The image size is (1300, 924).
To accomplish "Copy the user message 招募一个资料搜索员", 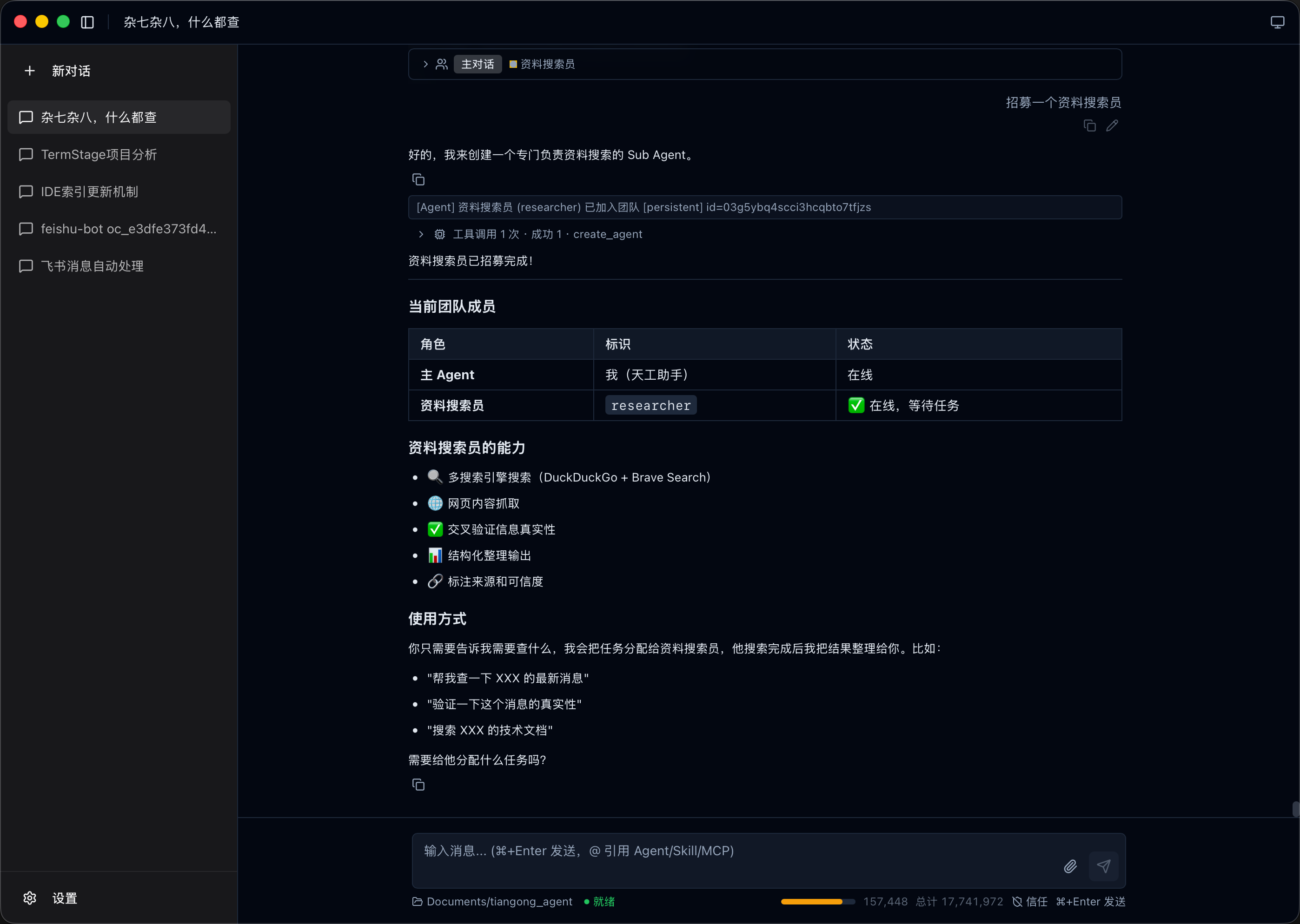I will pos(1089,126).
